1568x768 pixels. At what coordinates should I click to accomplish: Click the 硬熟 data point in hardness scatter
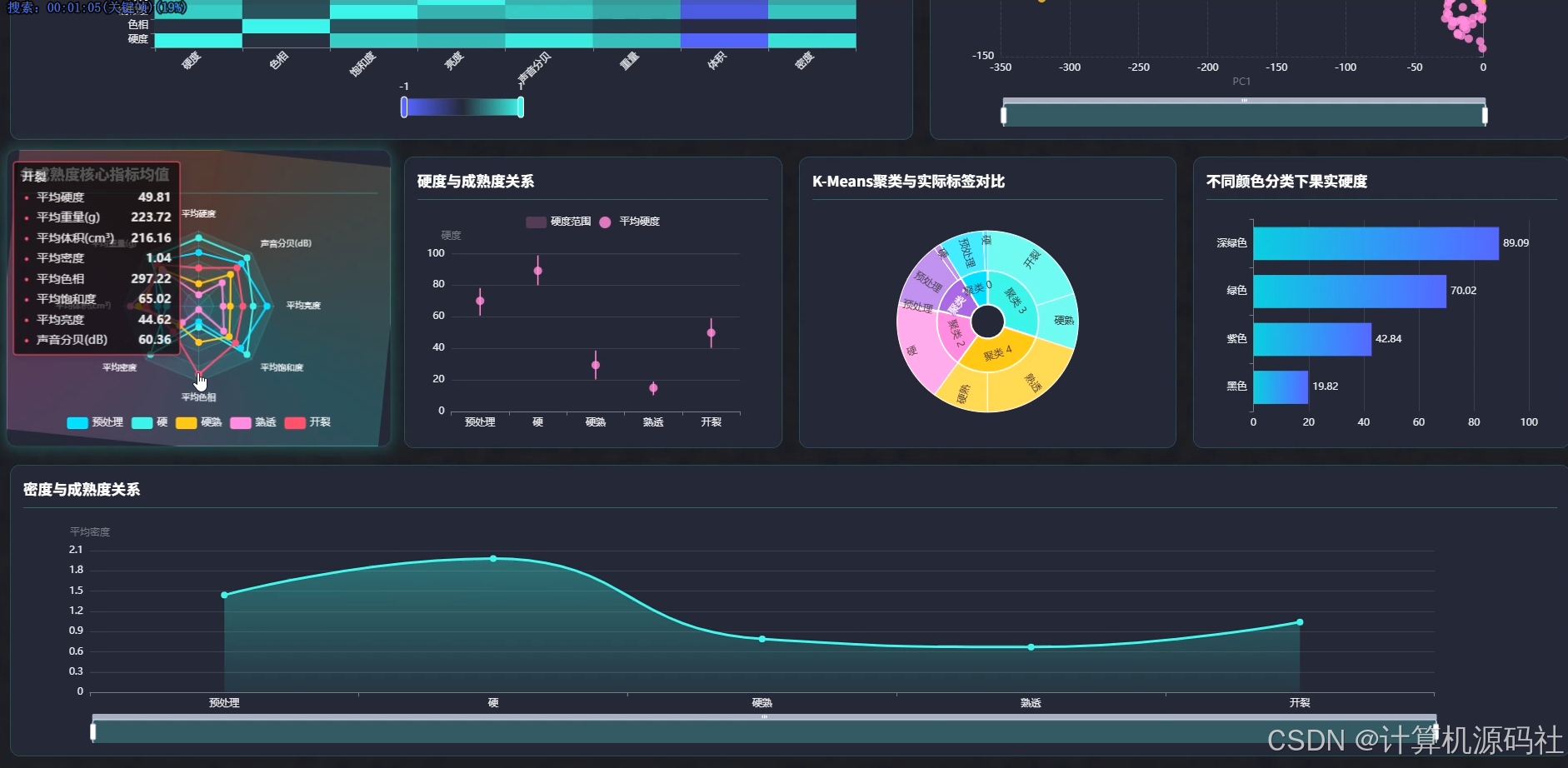click(x=596, y=365)
